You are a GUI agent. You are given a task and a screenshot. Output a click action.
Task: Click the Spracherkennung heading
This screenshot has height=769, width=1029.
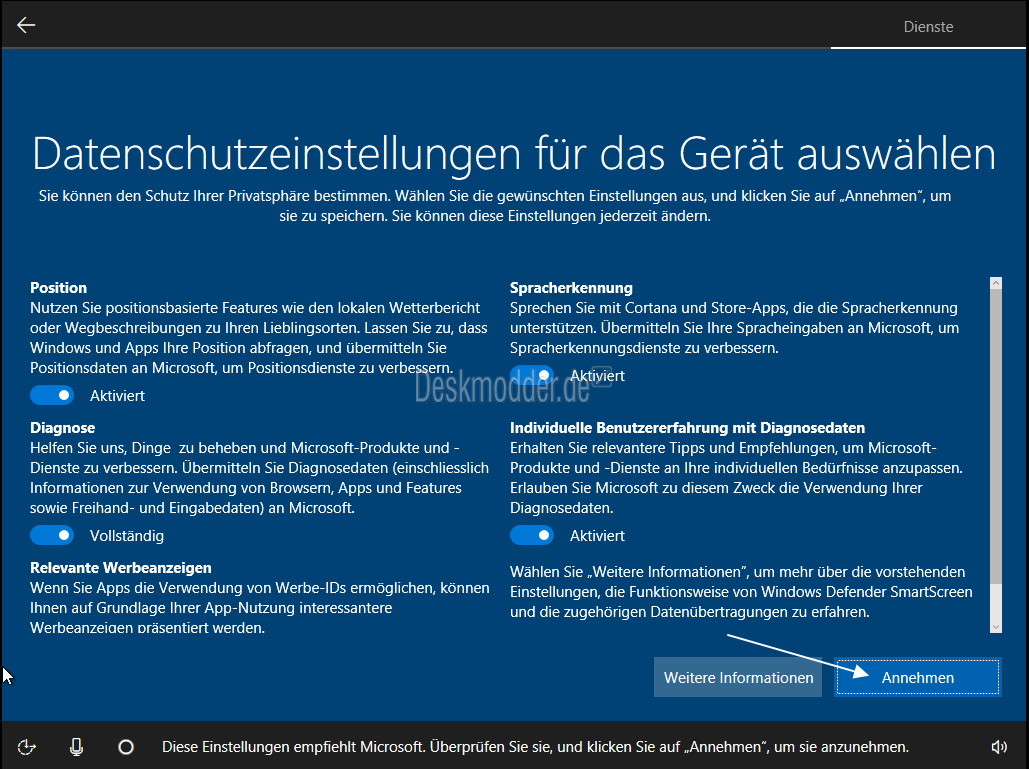tap(571, 287)
